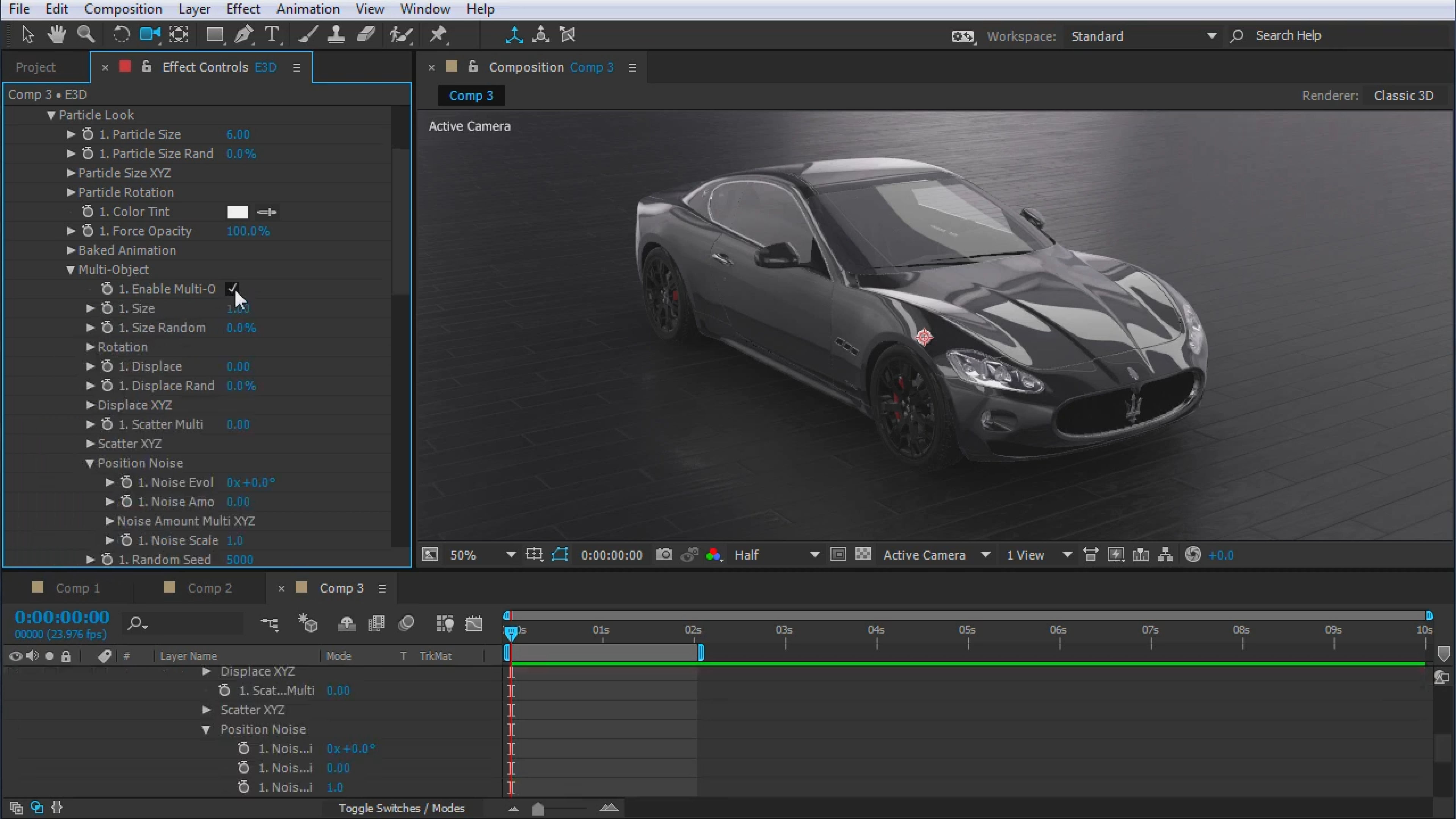The height and width of the screenshot is (819, 1456).
Task: Take a snapshot with camera icon
Action: (x=664, y=554)
